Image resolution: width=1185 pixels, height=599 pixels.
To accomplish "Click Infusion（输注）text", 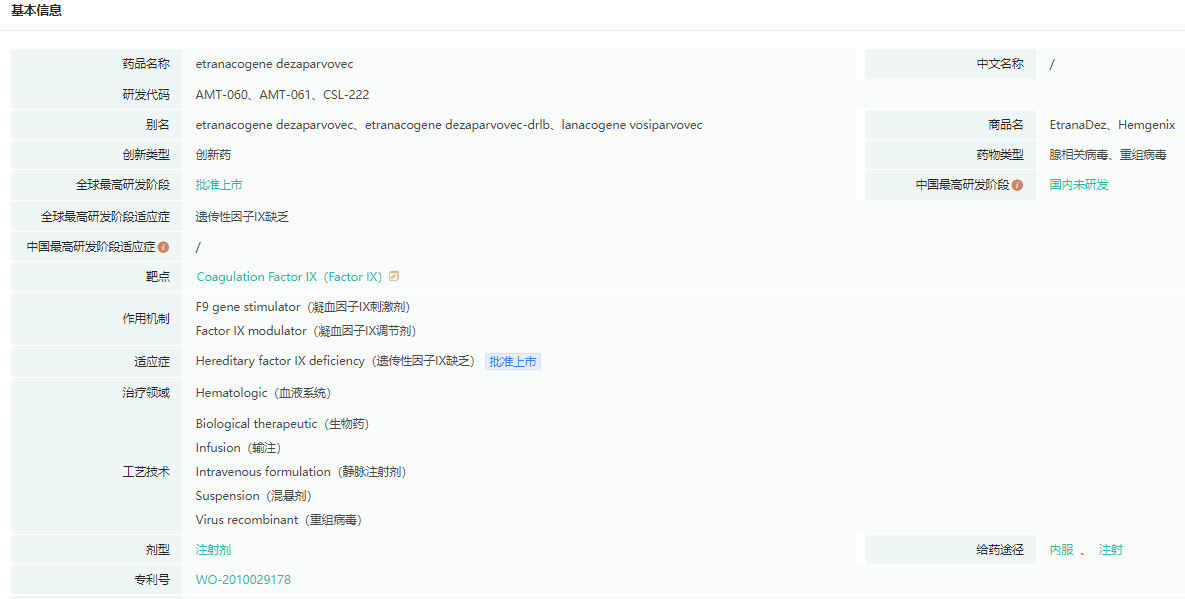I will coord(239,449).
